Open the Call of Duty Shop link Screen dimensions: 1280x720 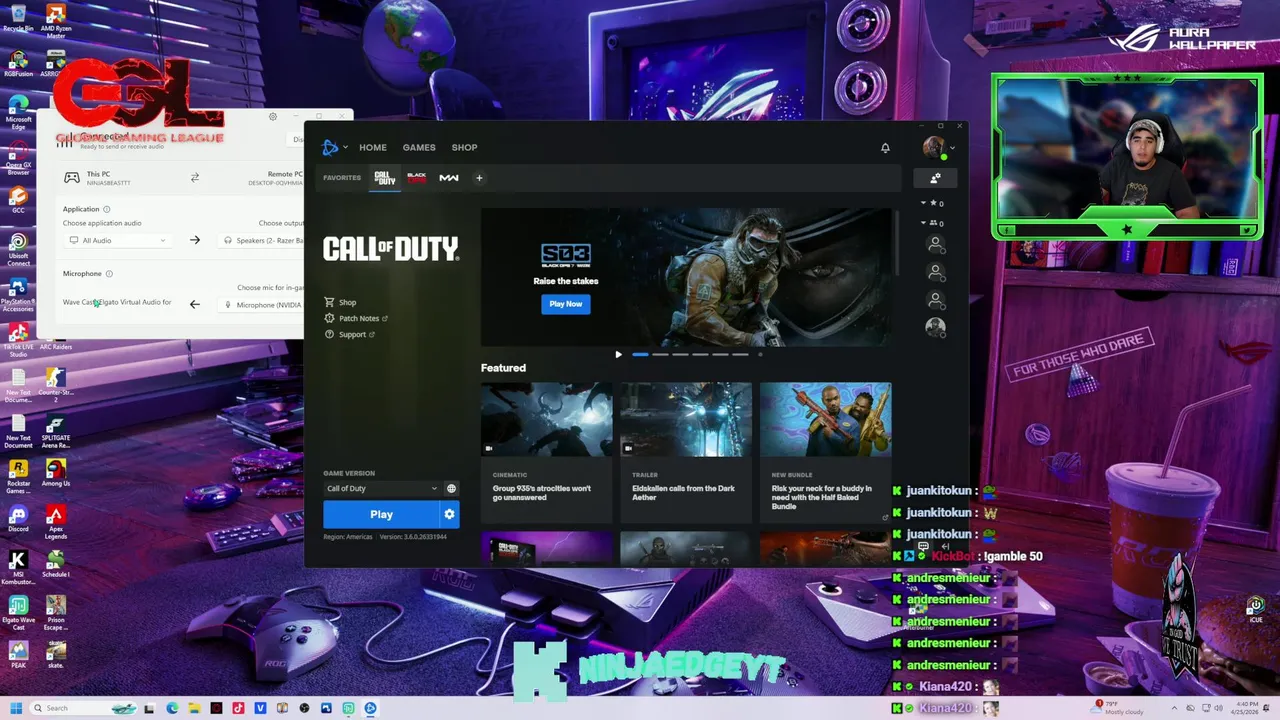click(340, 302)
